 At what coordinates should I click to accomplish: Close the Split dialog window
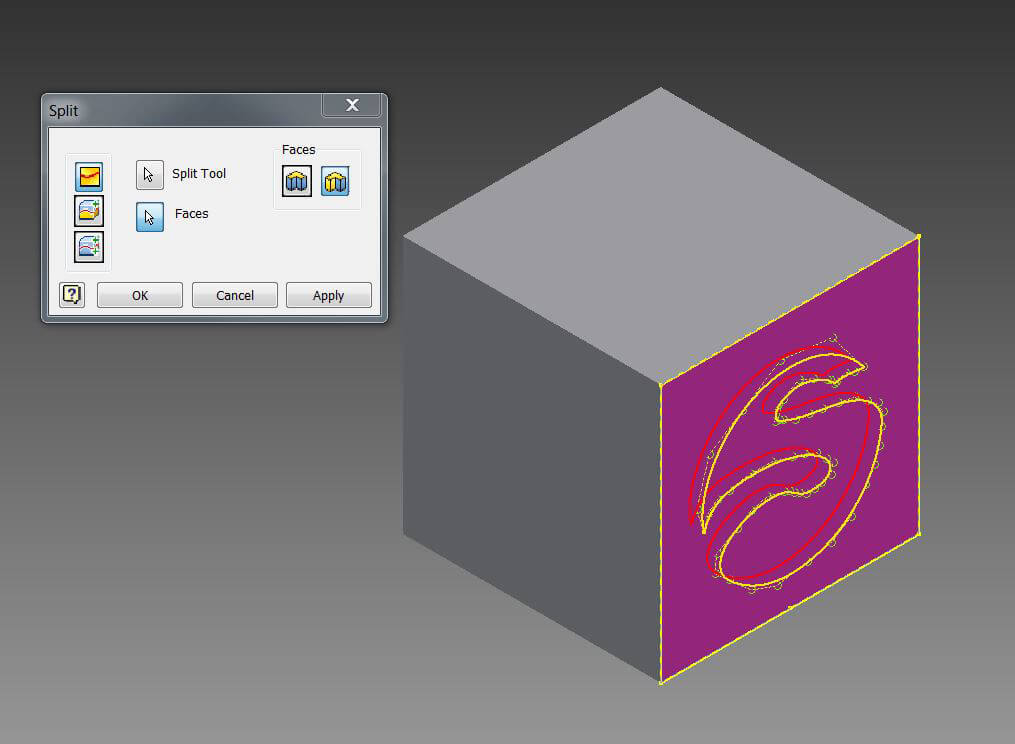[x=352, y=106]
